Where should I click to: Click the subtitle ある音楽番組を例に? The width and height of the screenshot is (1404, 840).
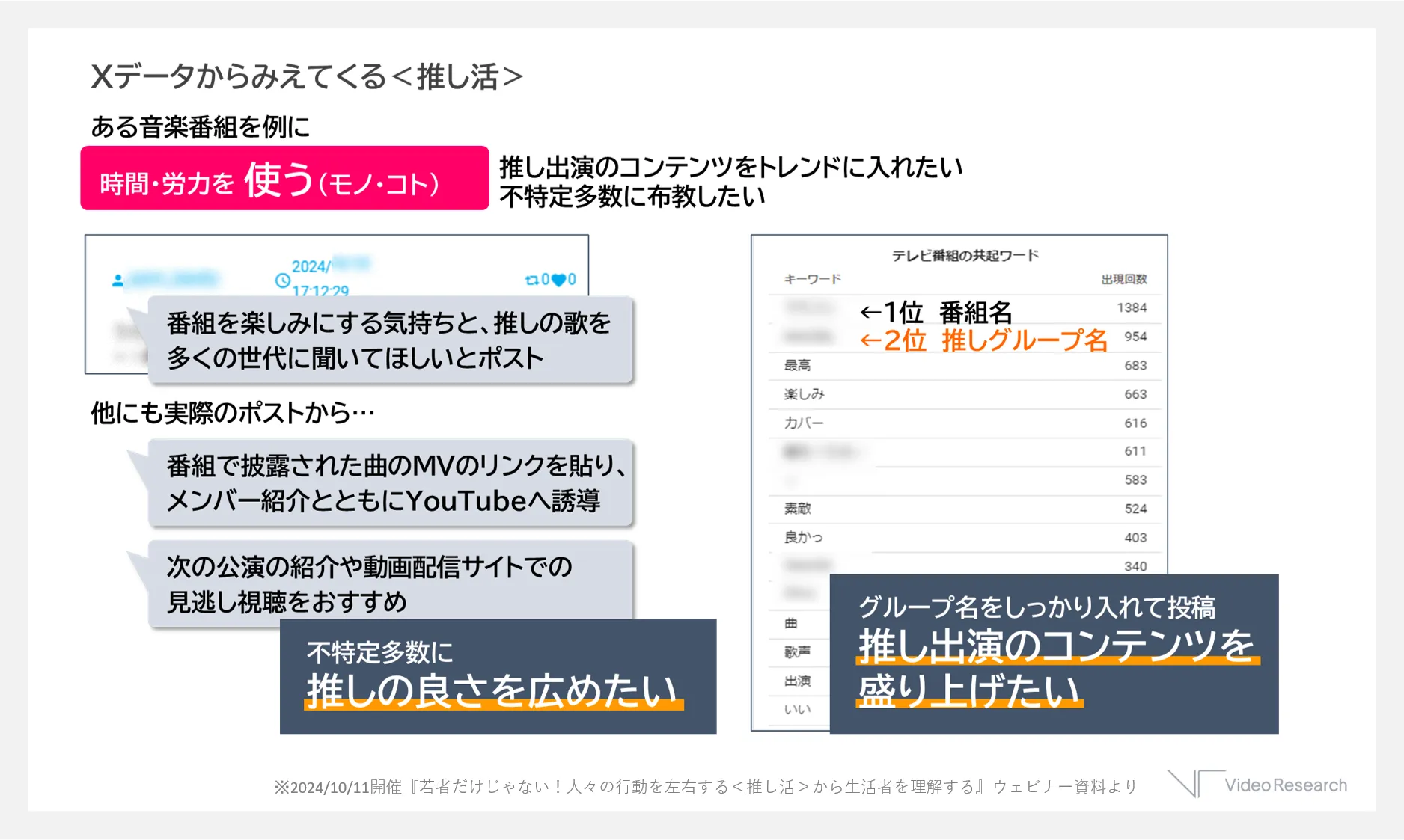tap(200, 126)
